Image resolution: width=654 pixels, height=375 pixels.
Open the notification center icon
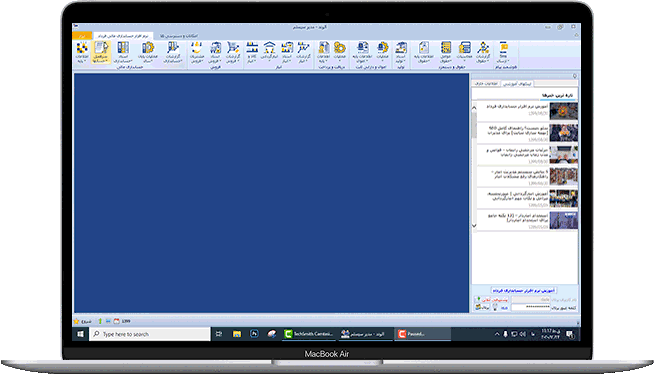coord(570,334)
